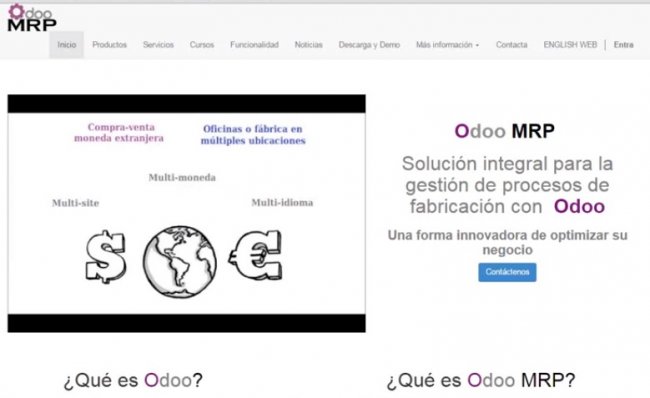
Task: Click the Contáctenos button
Action: pos(507,272)
